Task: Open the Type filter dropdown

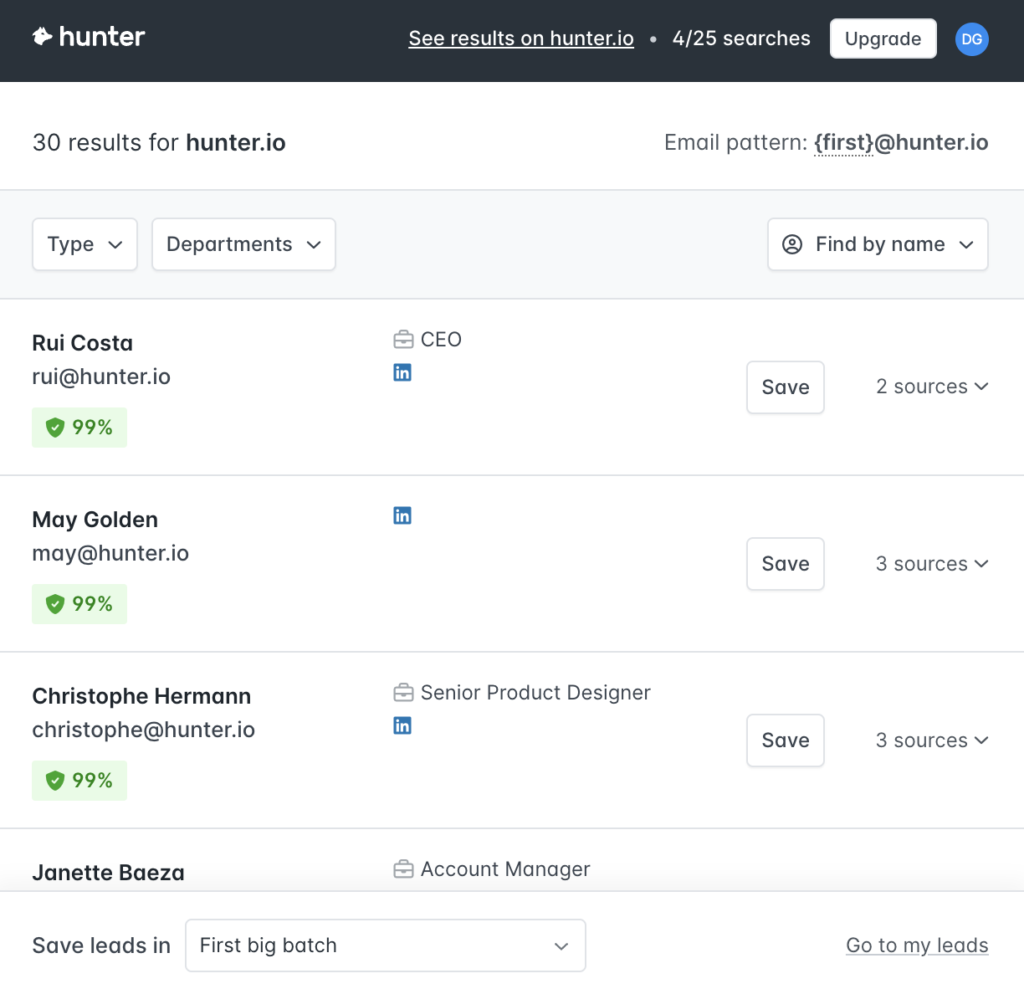Action: (84, 244)
